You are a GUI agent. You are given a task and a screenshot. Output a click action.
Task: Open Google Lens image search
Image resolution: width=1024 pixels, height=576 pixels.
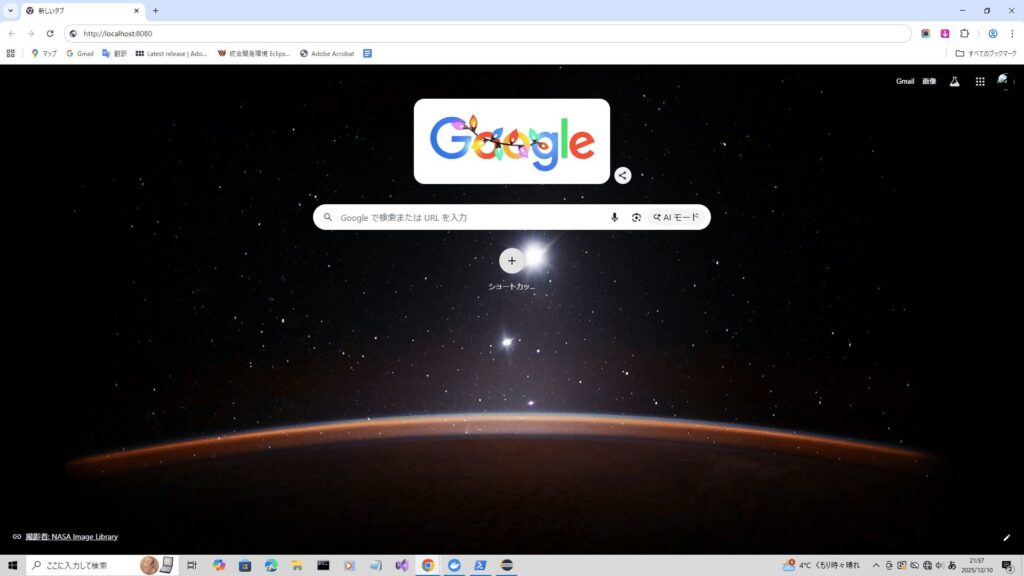pyautogui.click(x=636, y=217)
